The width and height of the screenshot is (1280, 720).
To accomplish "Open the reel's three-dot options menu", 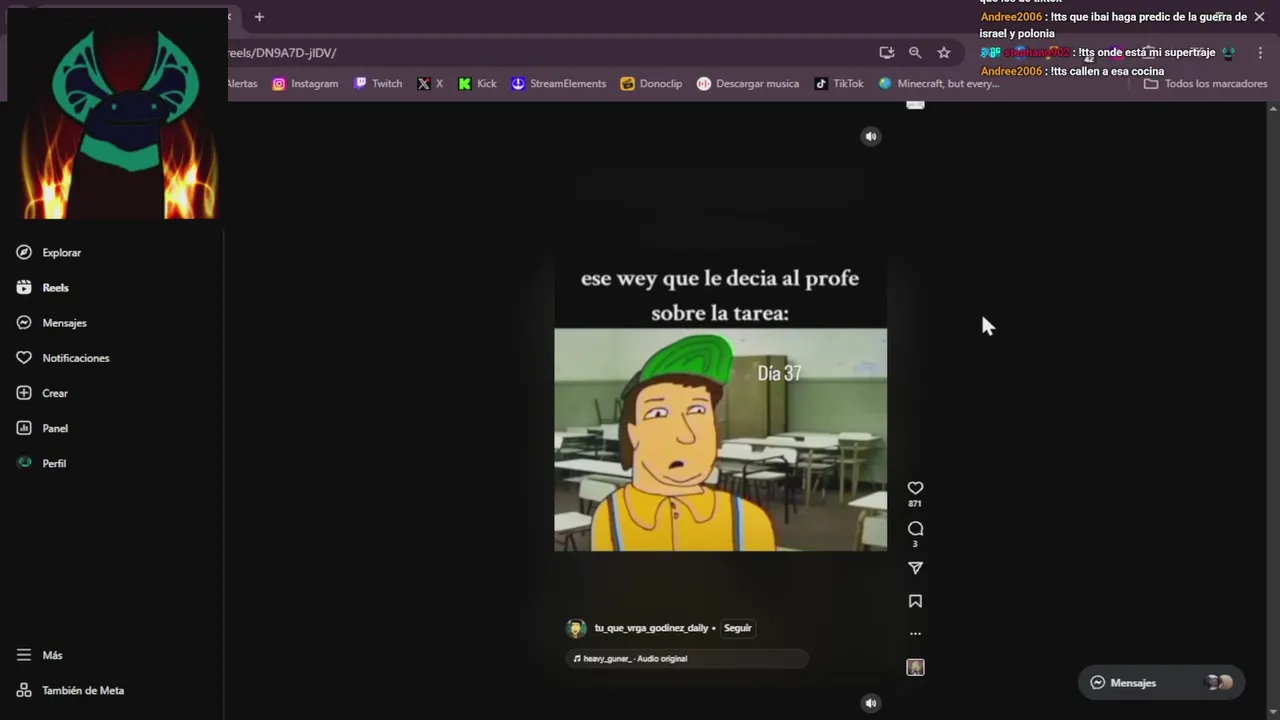I will [915, 634].
